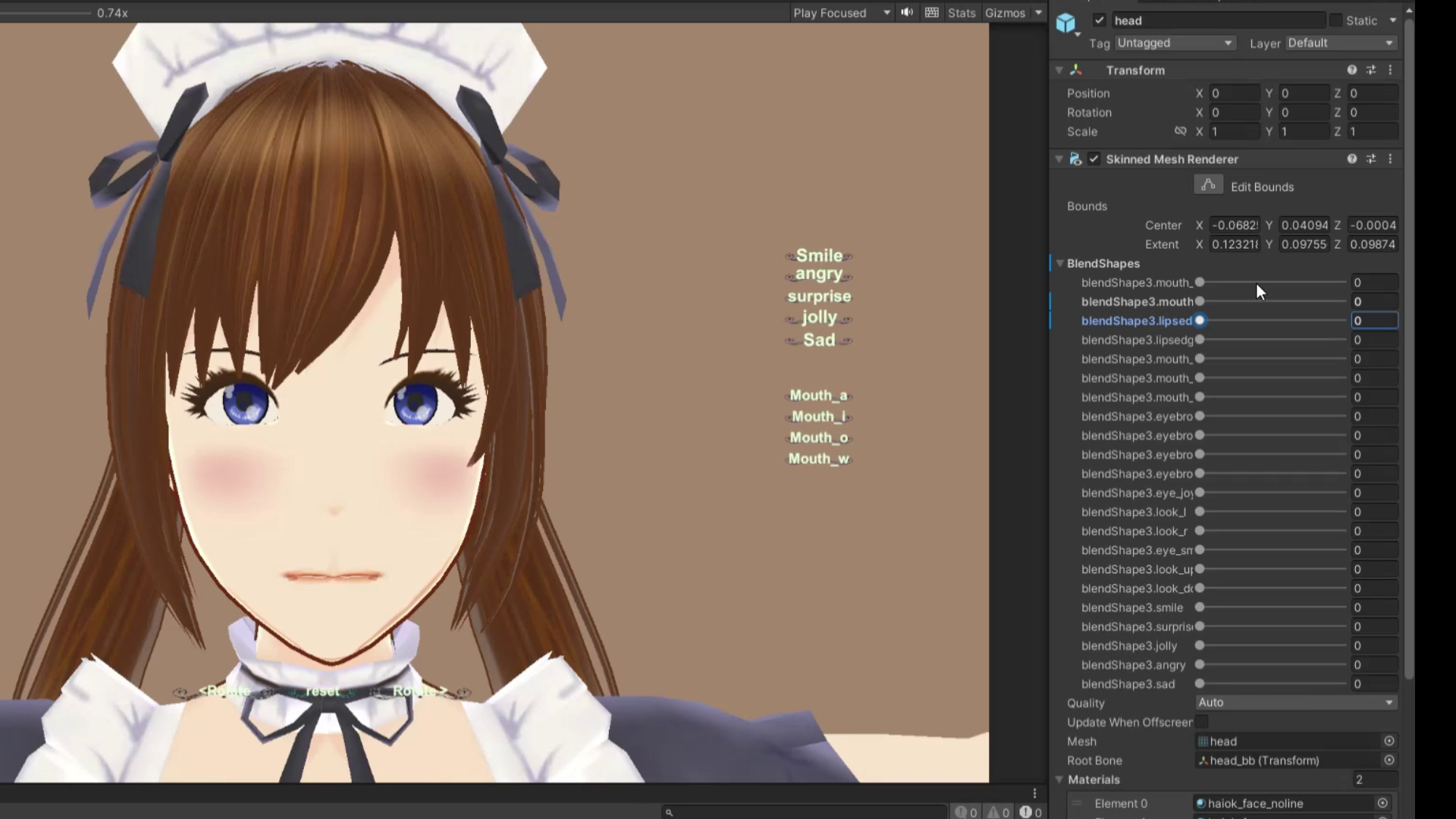
Task: Toggle the Stats overlay
Action: coord(962,13)
